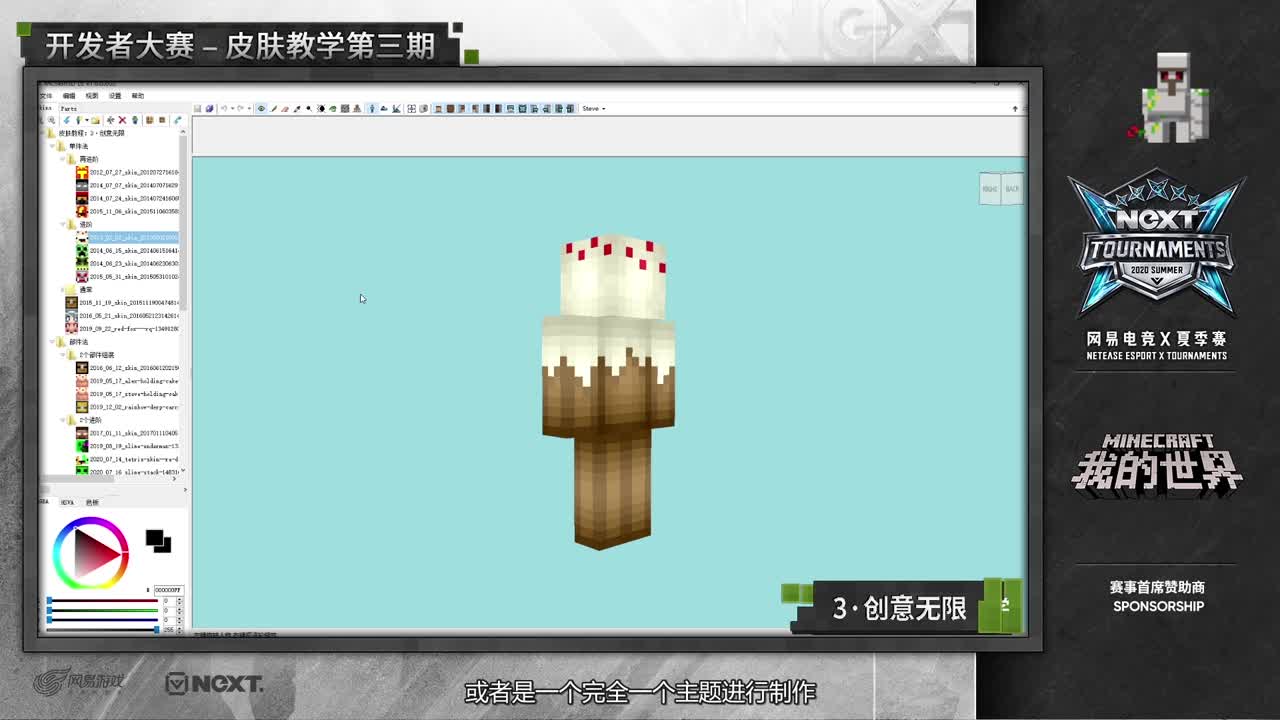Image resolution: width=1280 pixels, height=720 pixels.
Task: Toggle the third body part visibility button
Action: pyautogui.click(x=462, y=108)
